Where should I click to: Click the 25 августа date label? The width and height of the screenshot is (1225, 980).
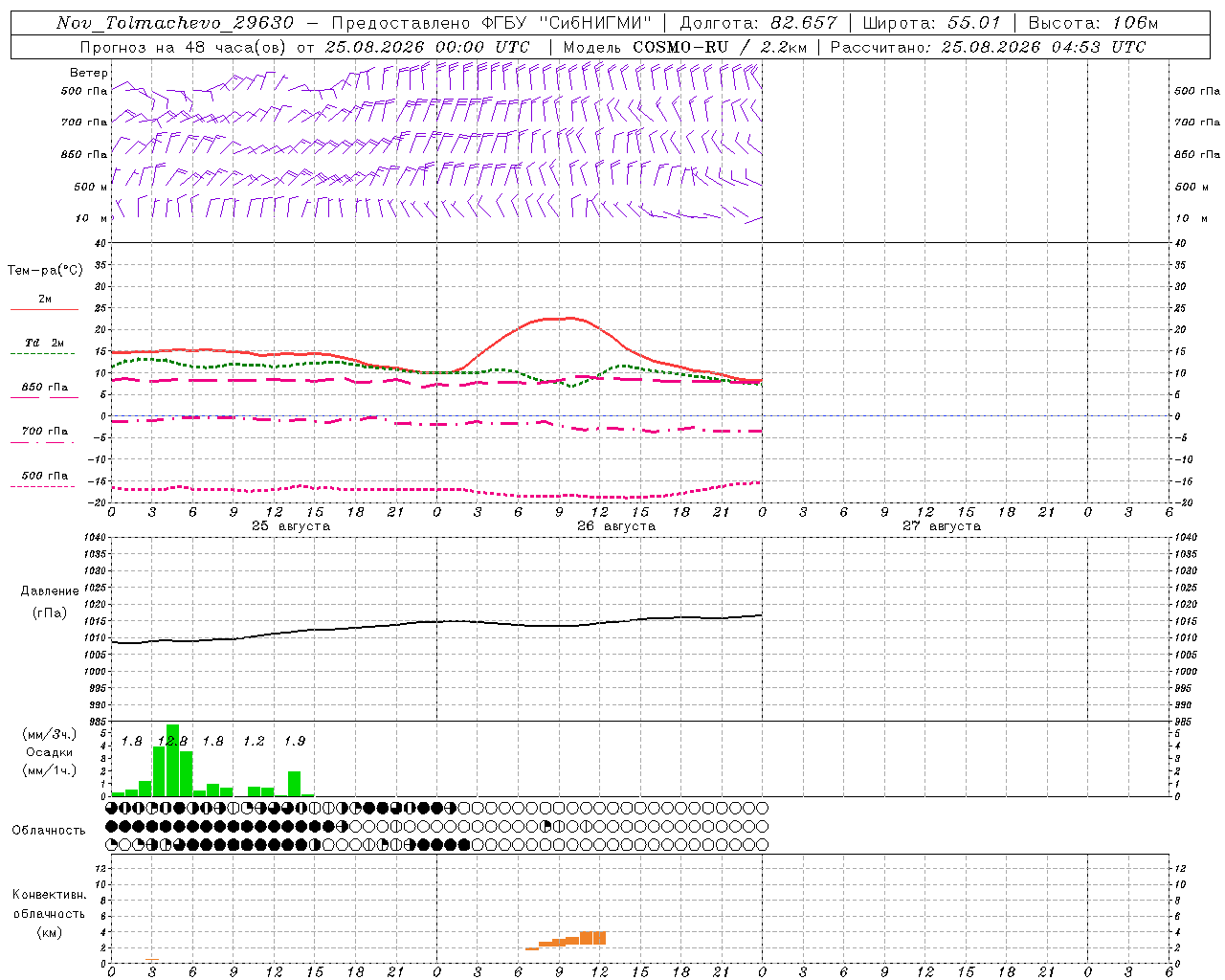291,526
